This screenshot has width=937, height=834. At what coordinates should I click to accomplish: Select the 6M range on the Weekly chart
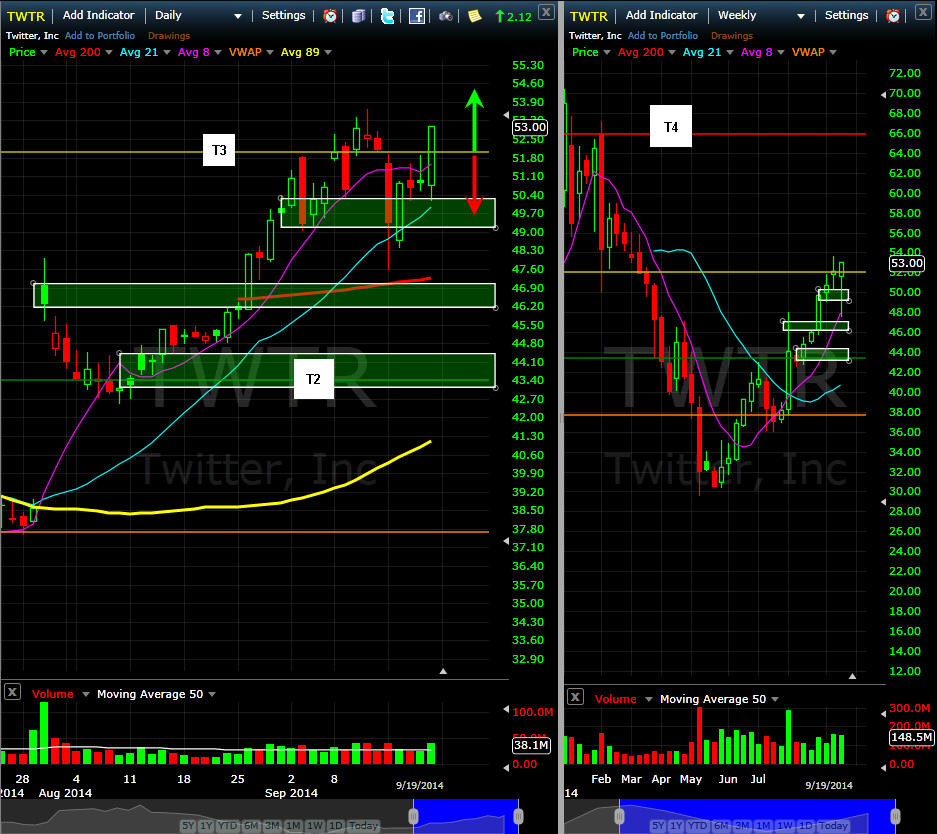tap(721, 826)
